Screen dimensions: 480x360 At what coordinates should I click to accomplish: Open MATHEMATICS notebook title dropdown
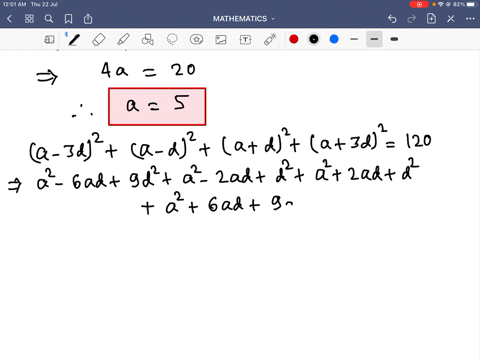click(x=244, y=19)
